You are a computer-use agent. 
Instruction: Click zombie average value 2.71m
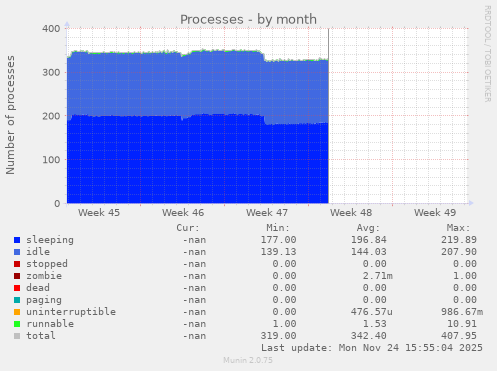tap(378, 276)
